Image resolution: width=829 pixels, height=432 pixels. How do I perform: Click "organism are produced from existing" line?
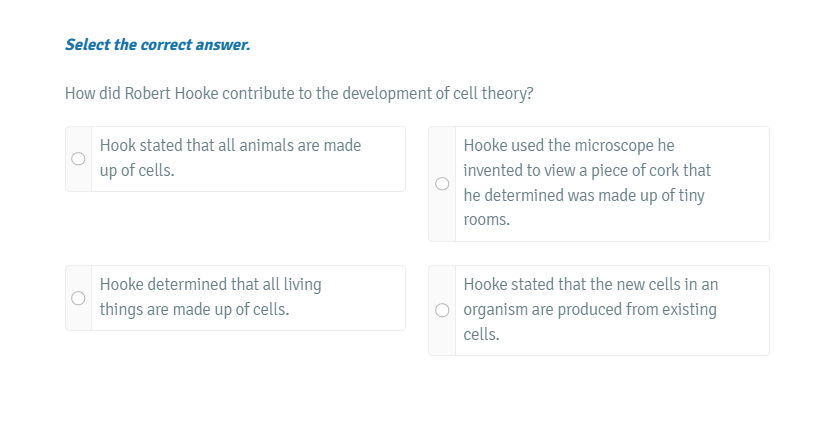tap(590, 310)
